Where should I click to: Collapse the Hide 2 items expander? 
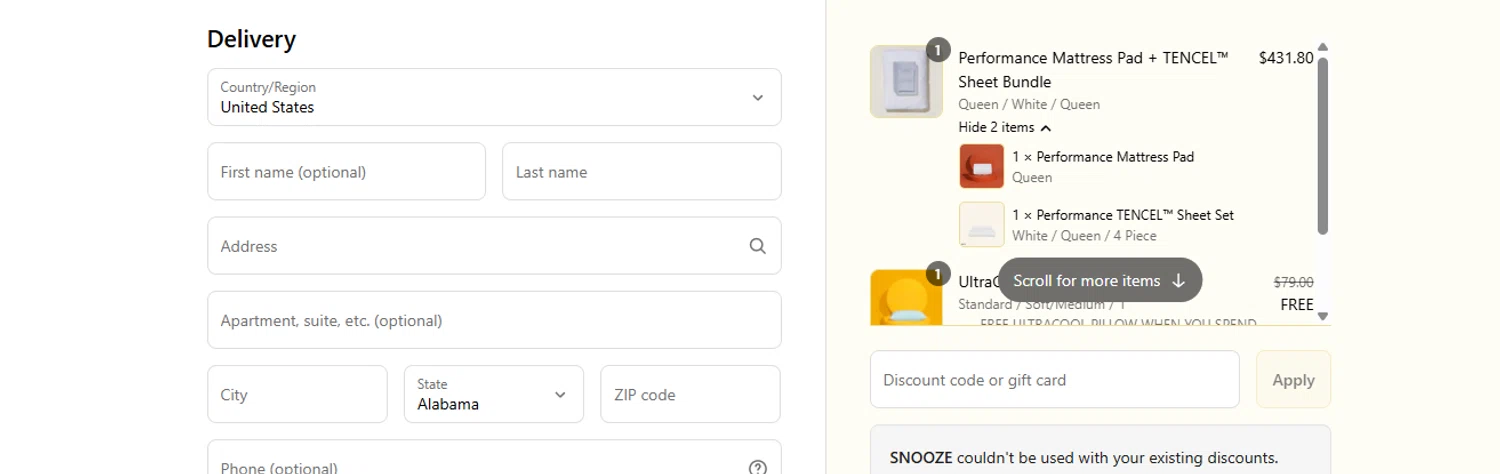click(1004, 127)
